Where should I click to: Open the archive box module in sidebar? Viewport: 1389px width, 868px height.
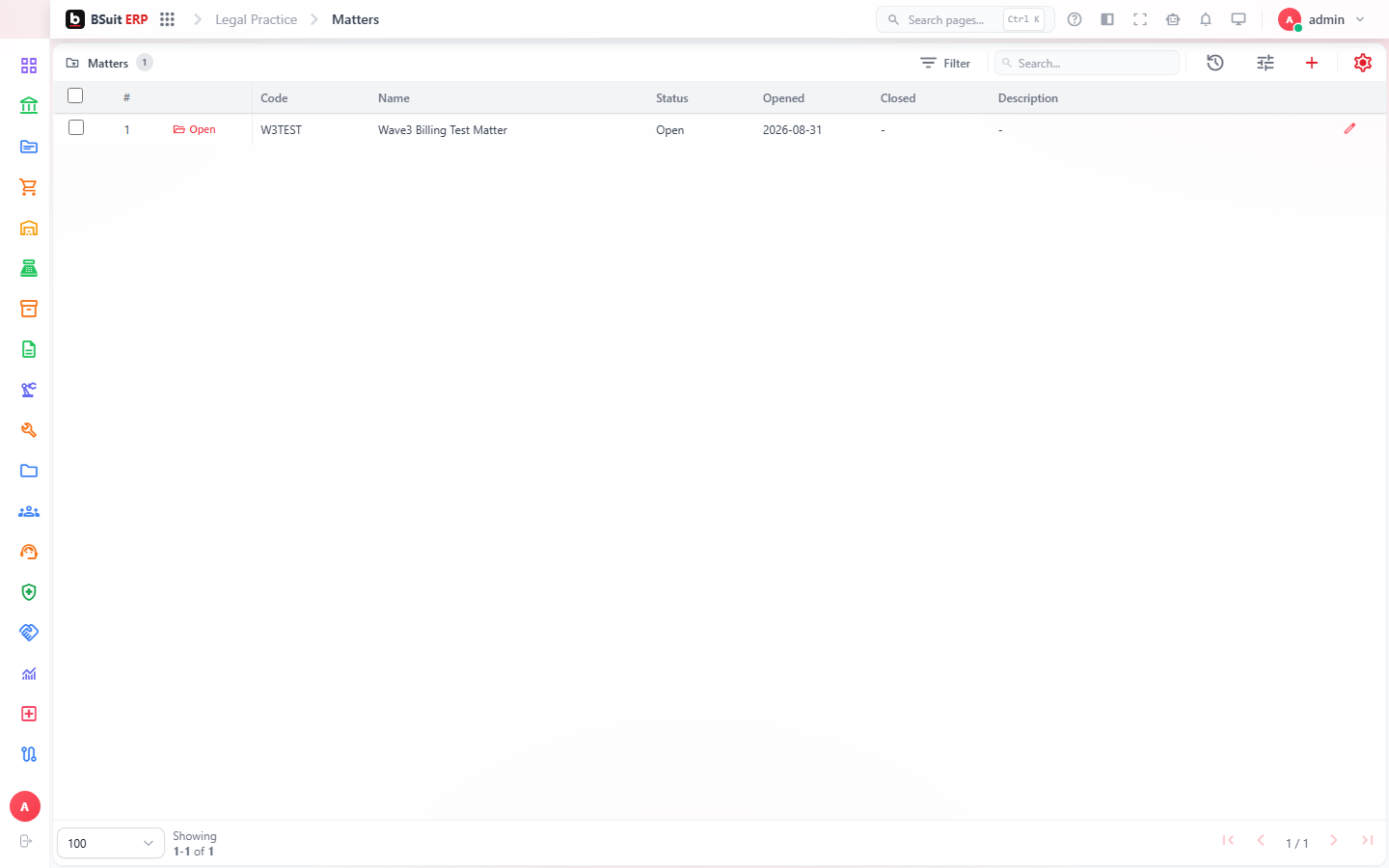click(29, 309)
